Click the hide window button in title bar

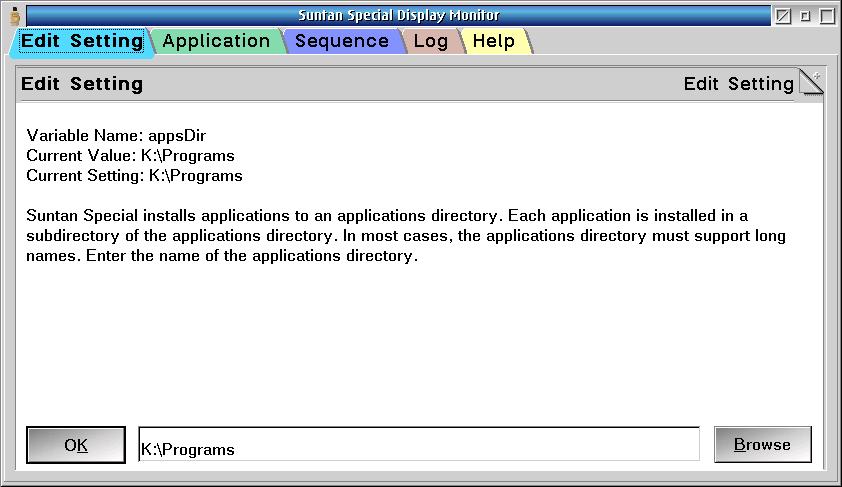click(783, 16)
